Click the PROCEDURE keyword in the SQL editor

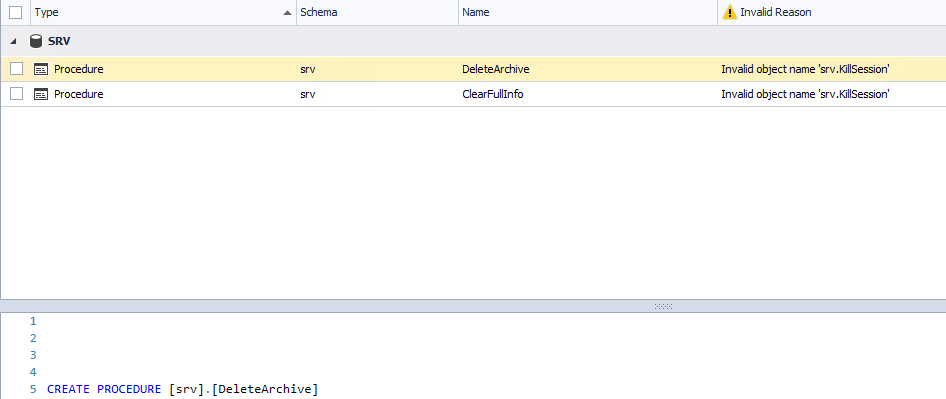click(x=129, y=389)
